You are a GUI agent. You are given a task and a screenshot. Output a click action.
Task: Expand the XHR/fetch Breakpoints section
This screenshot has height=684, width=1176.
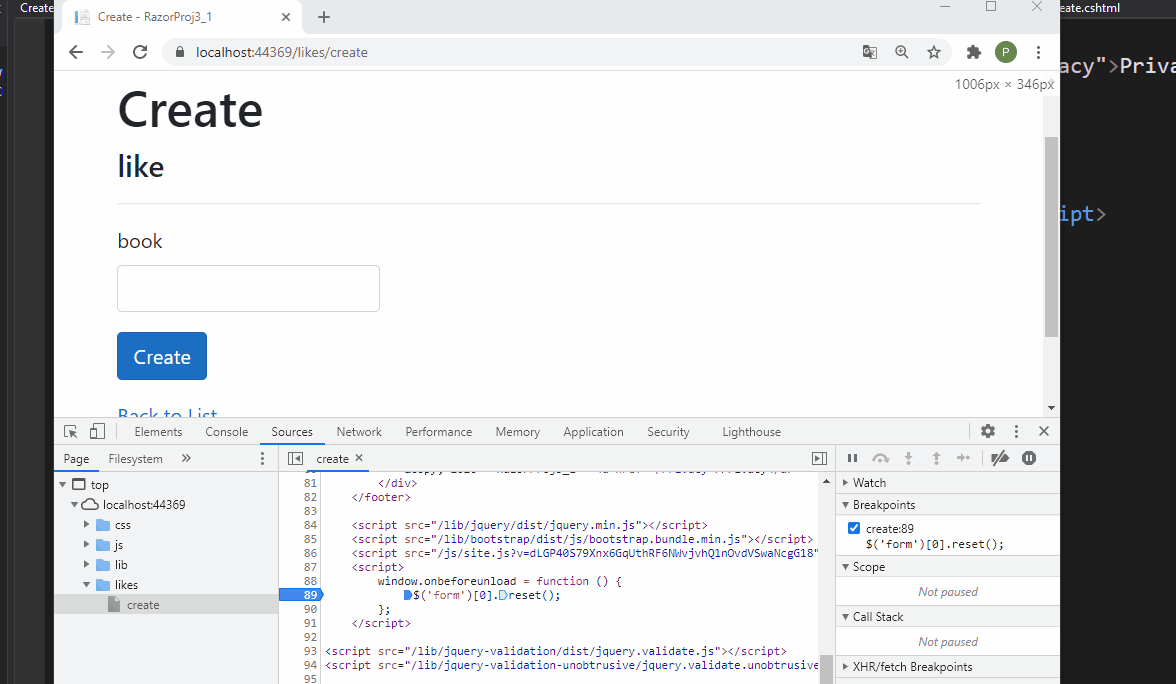[x=846, y=666]
